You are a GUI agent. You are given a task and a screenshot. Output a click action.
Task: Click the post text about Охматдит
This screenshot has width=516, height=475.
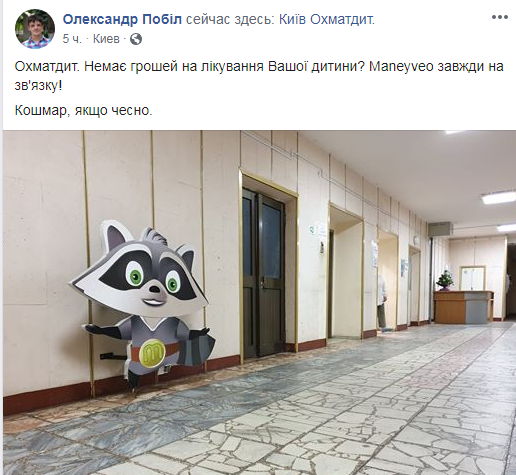[259, 76]
